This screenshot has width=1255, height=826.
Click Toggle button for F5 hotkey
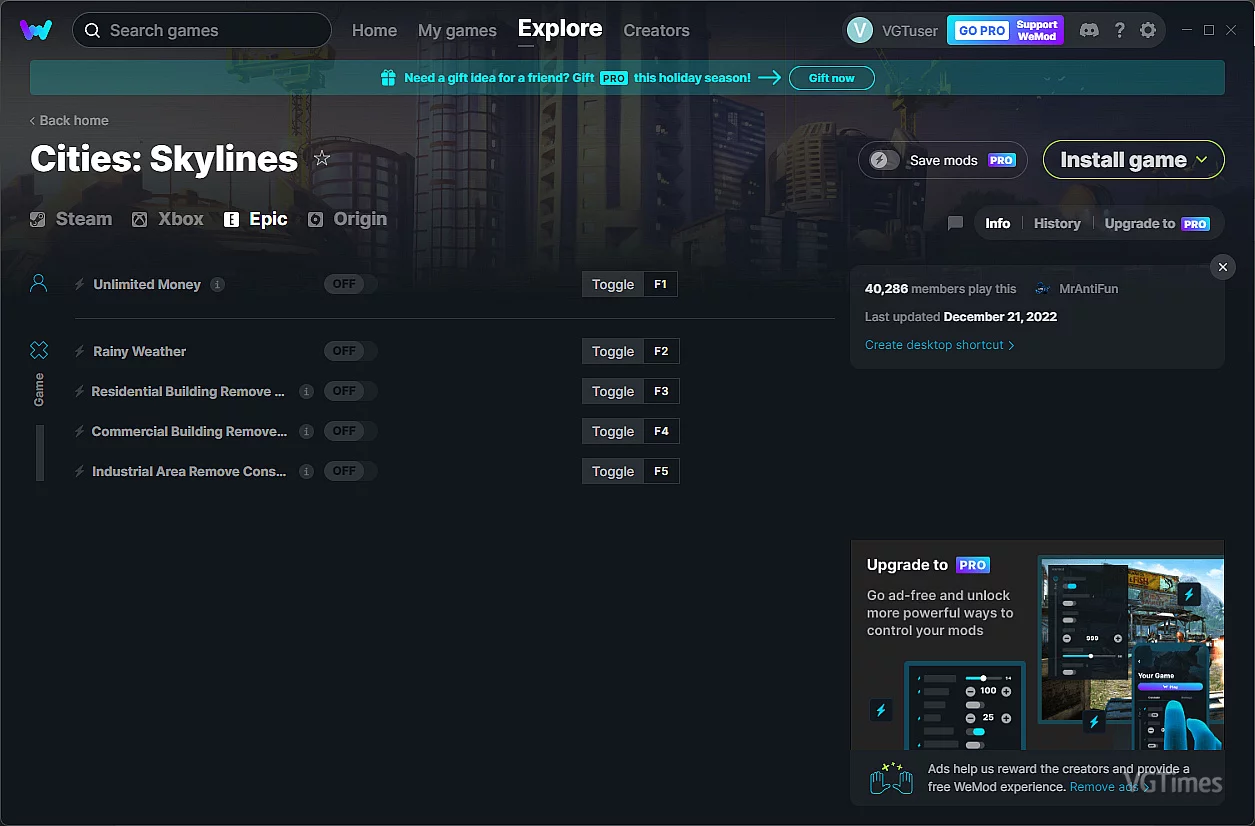[x=613, y=471]
